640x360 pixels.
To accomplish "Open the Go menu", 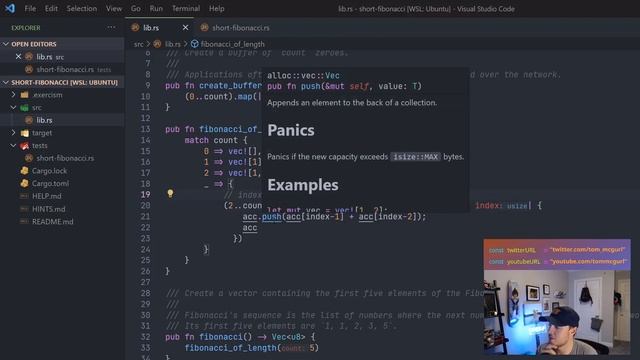I will coord(136,9).
